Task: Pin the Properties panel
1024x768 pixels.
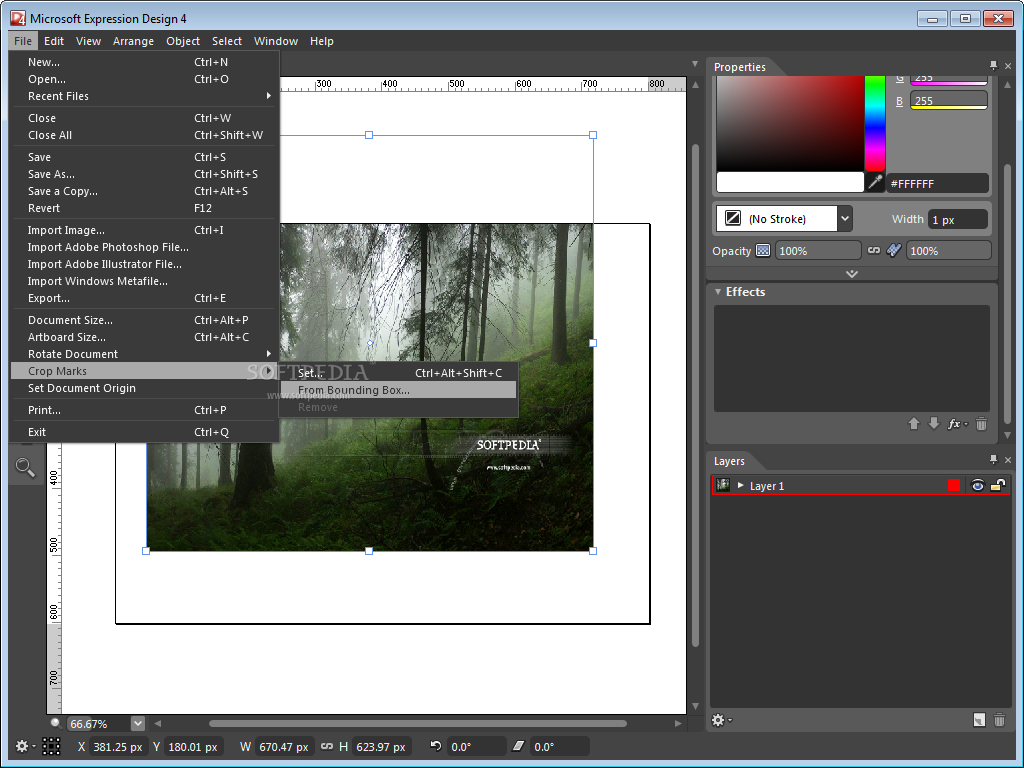Action: 993,65
